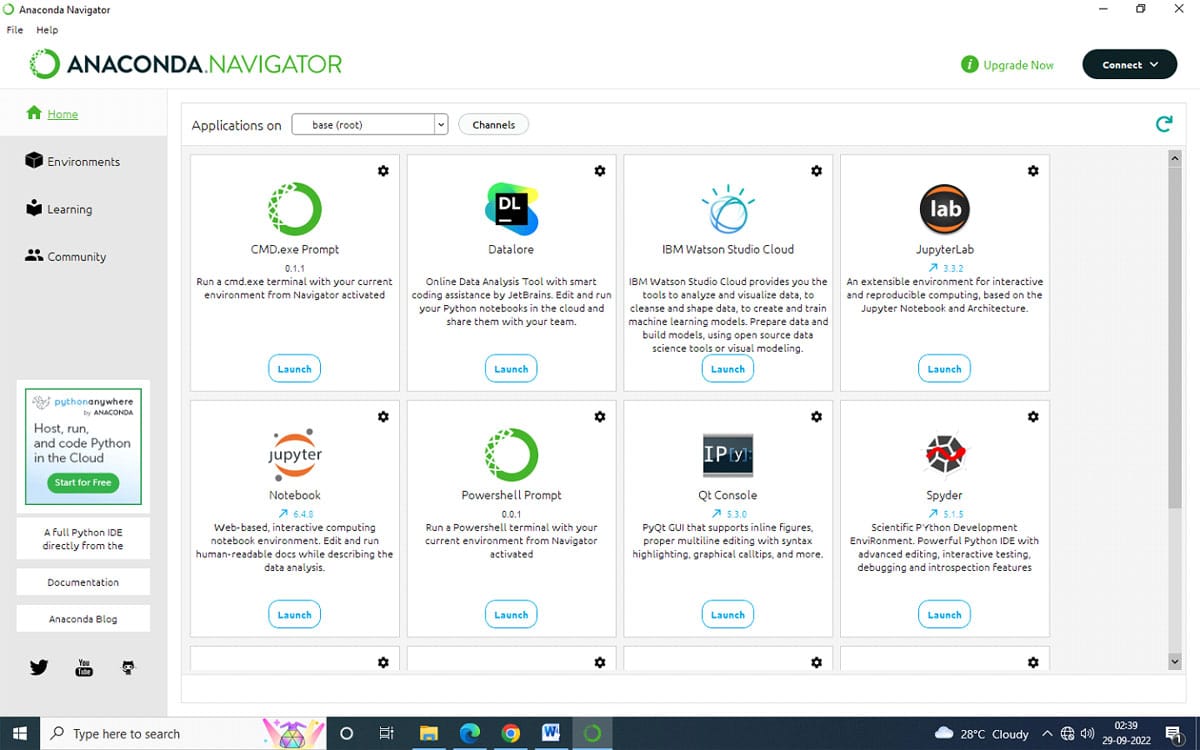Open Microsoft Edge from the taskbar

click(470, 733)
